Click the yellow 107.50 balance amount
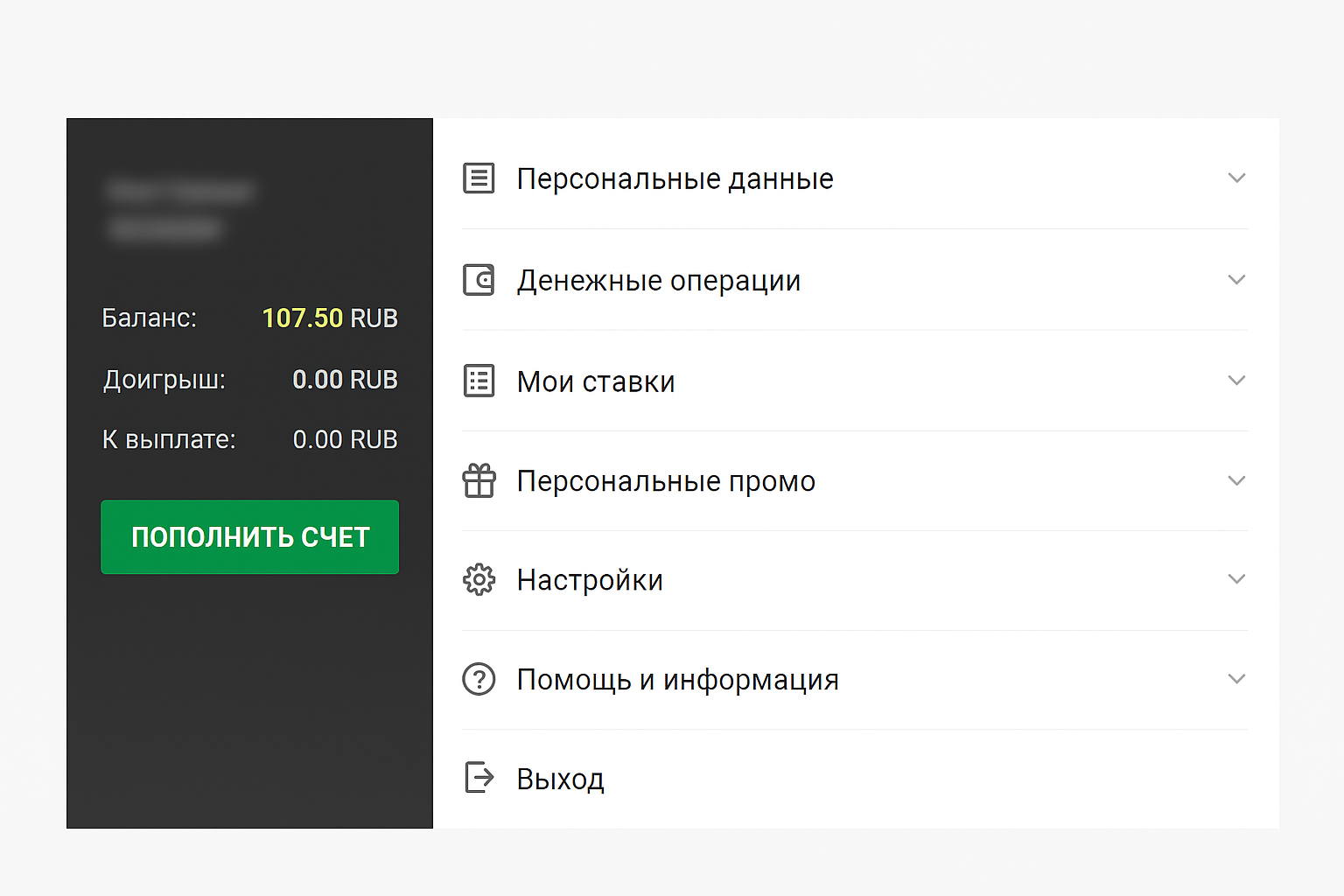Screen dimensions: 1344x896 tap(303, 318)
